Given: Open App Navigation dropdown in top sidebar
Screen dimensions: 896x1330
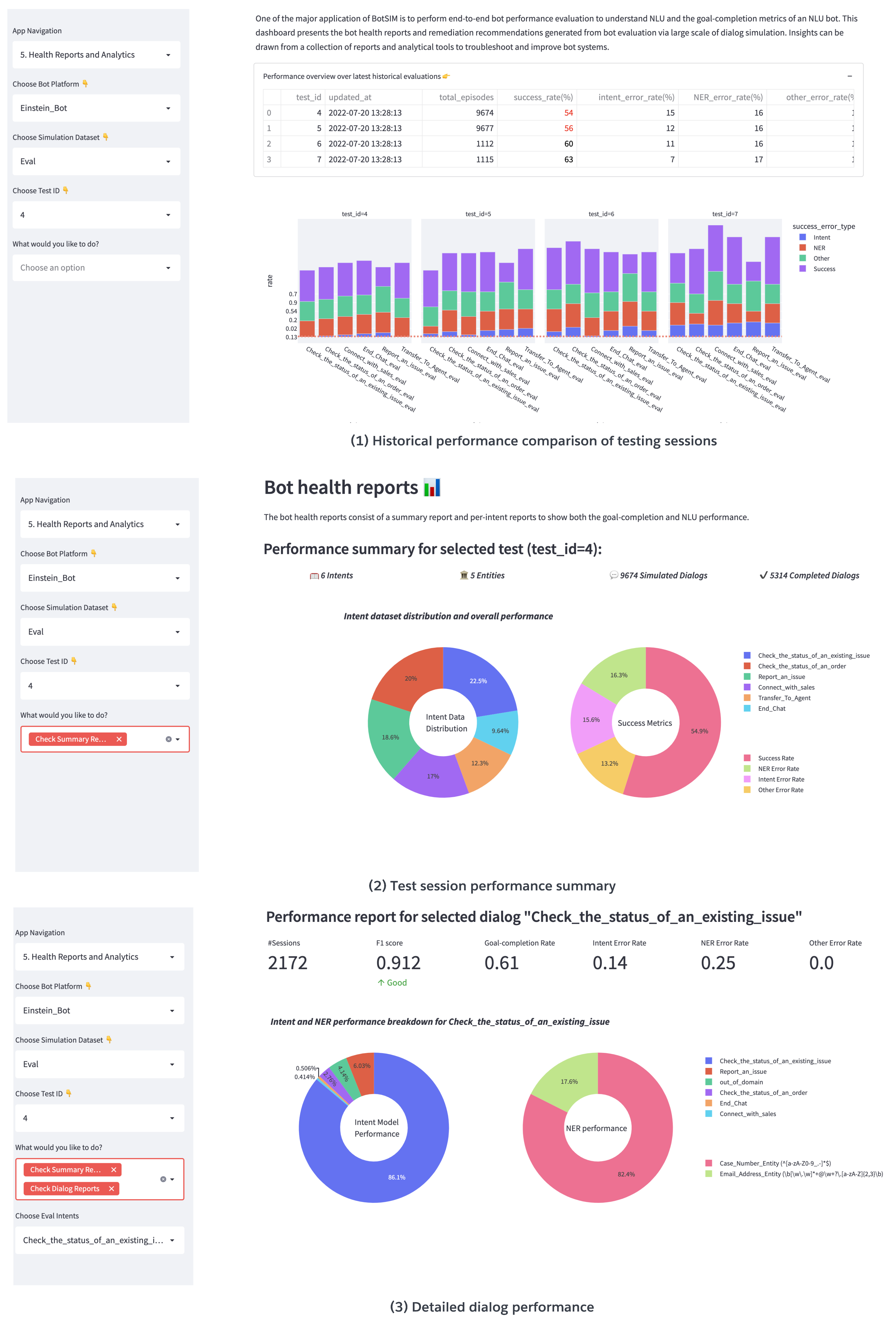Looking at the screenshot, I should (96, 55).
